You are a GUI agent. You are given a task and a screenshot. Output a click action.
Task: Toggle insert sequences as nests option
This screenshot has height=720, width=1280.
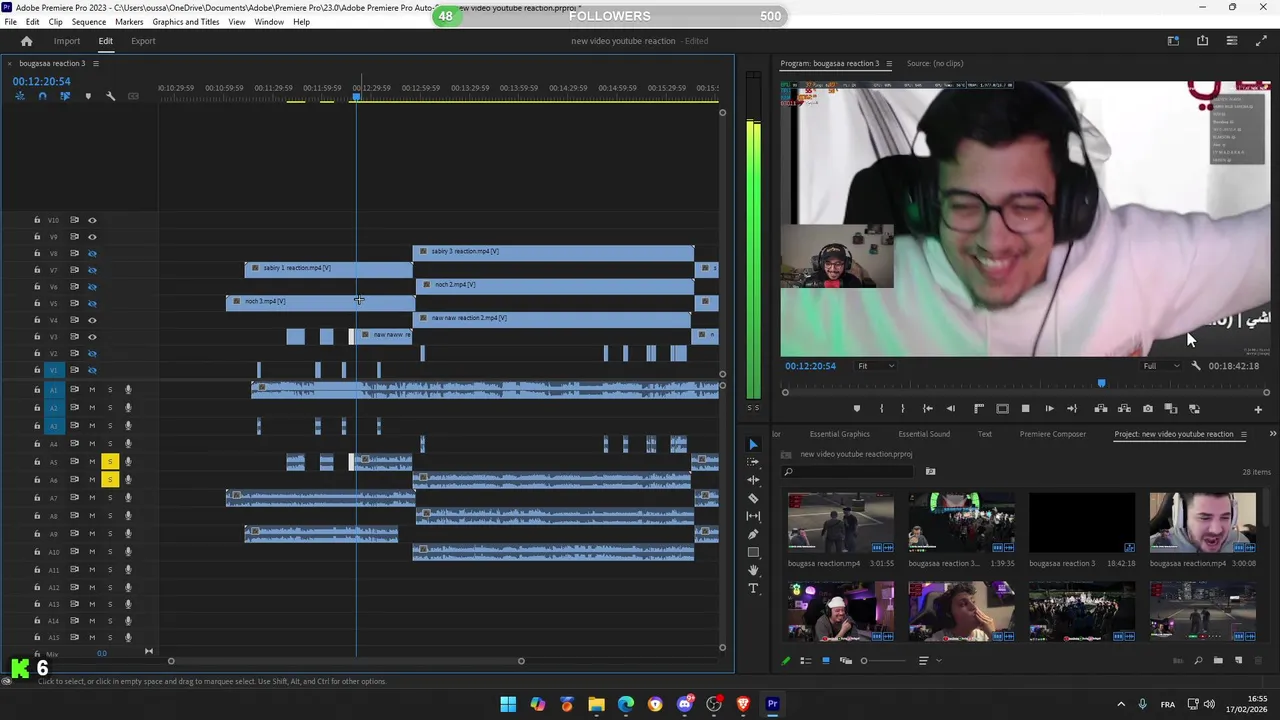19,96
